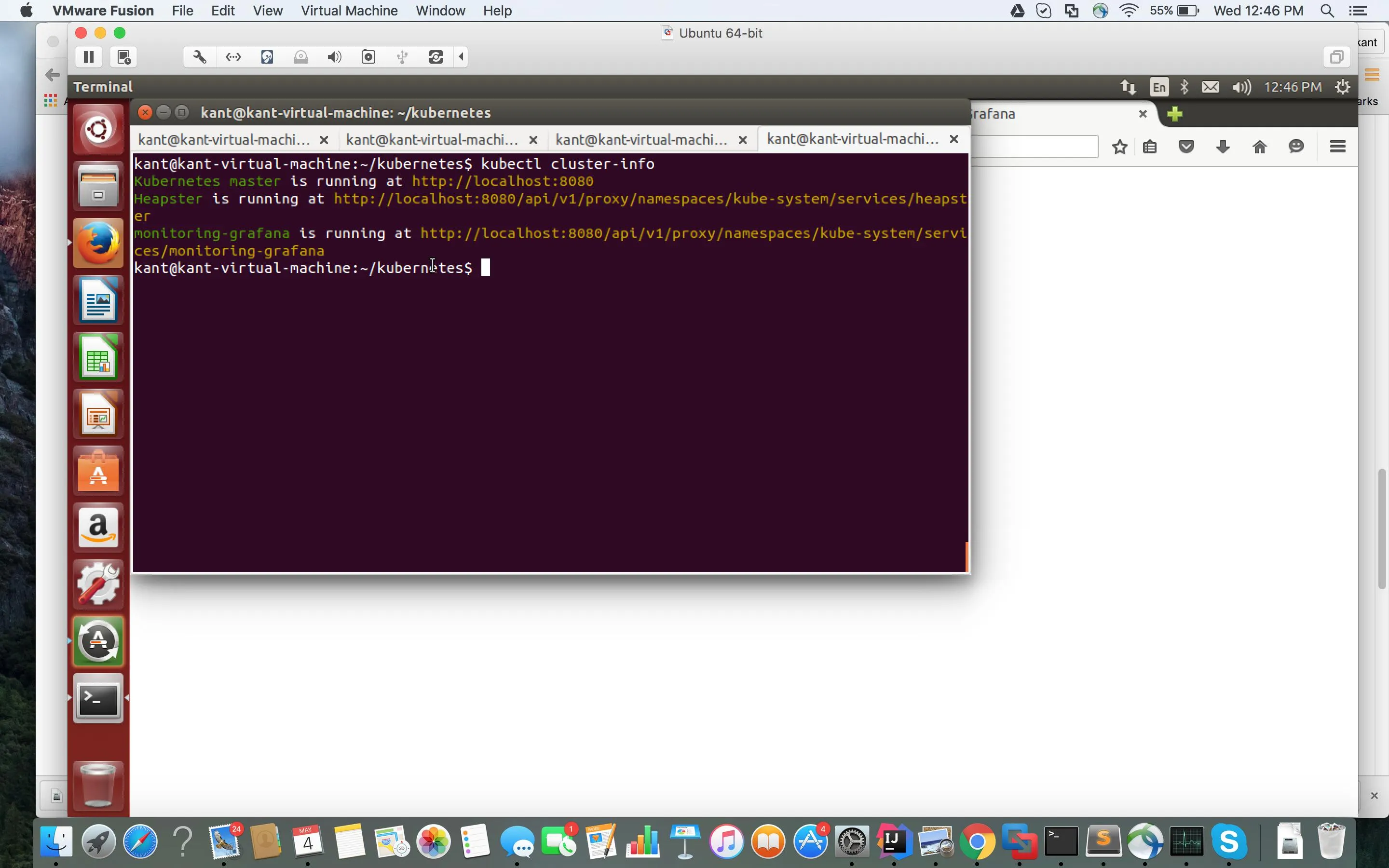This screenshot has height=868, width=1389.
Task: Open Firefox hamburger menu
Action: click(1337, 147)
